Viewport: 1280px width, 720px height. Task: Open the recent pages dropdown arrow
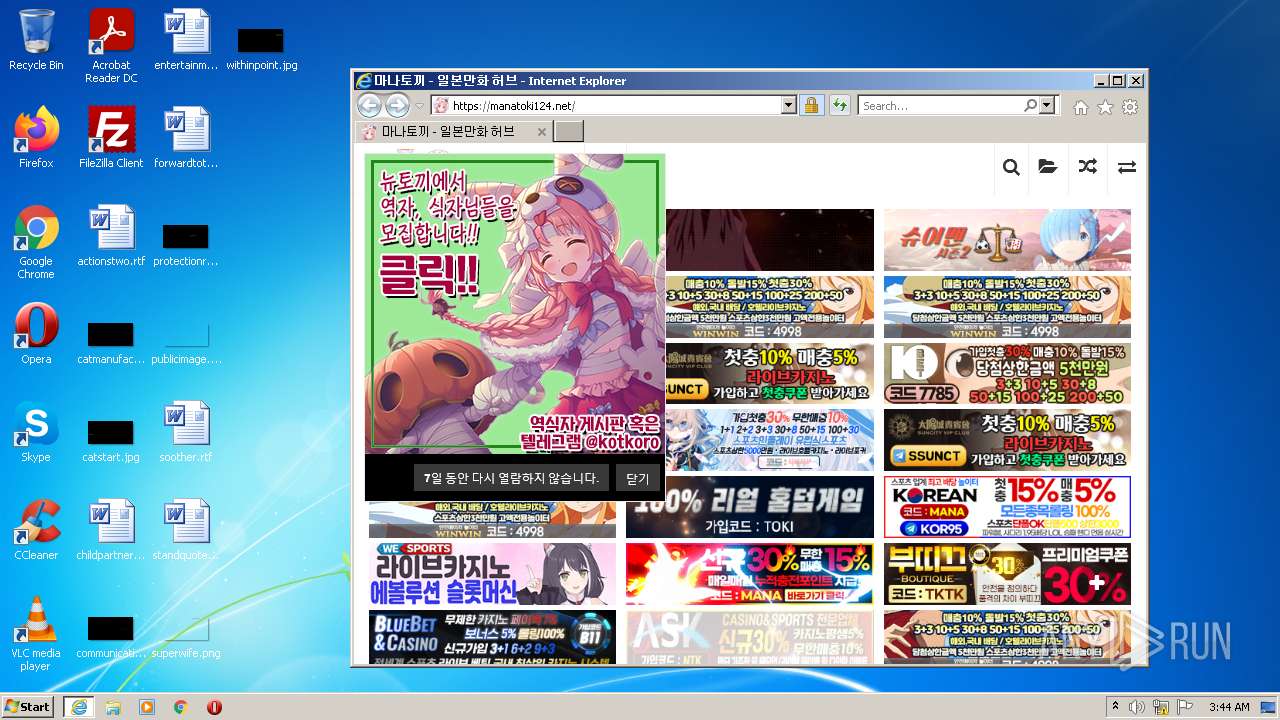click(x=420, y=106)
